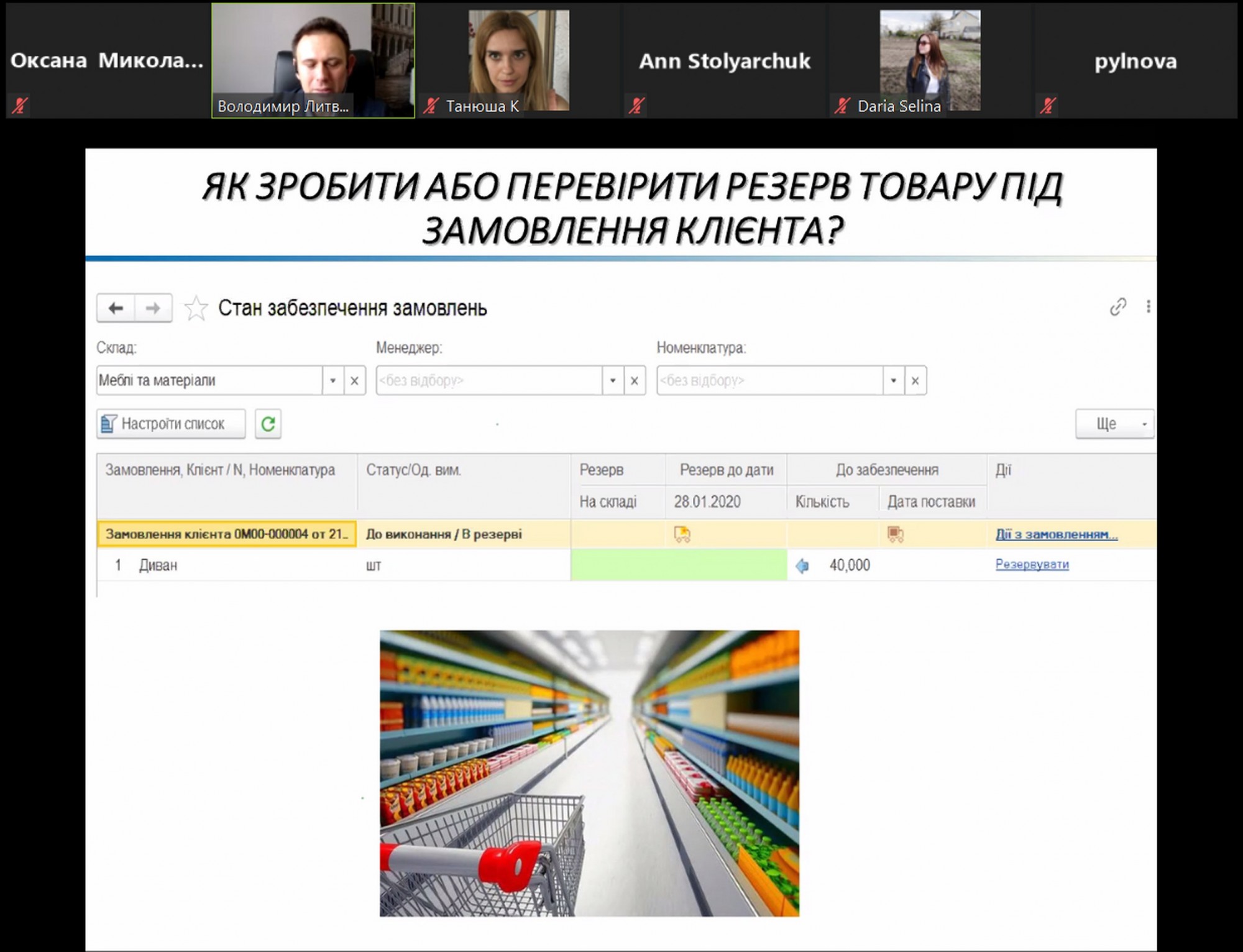The image size is (1243, 952).
Task: Click the До забезпечення column header
Action: tap(887, 470)
